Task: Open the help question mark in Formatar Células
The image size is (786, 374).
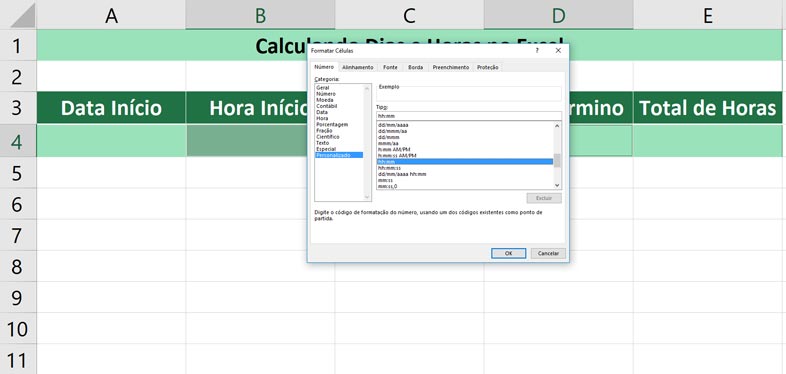Action: point(537,51)
